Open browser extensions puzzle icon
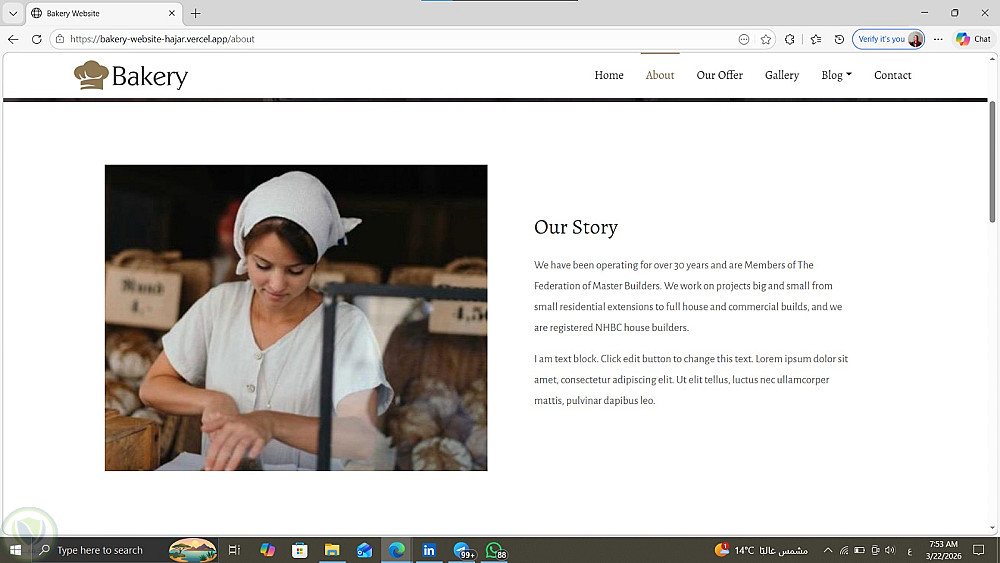The height and width of the screenshot is (563, 1000). 790,39
